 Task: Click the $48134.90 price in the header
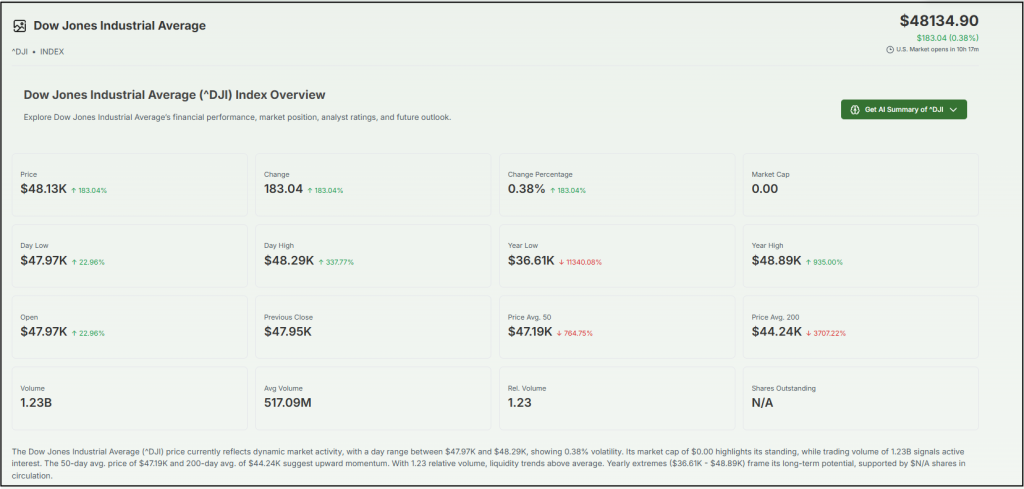(938, 20)
